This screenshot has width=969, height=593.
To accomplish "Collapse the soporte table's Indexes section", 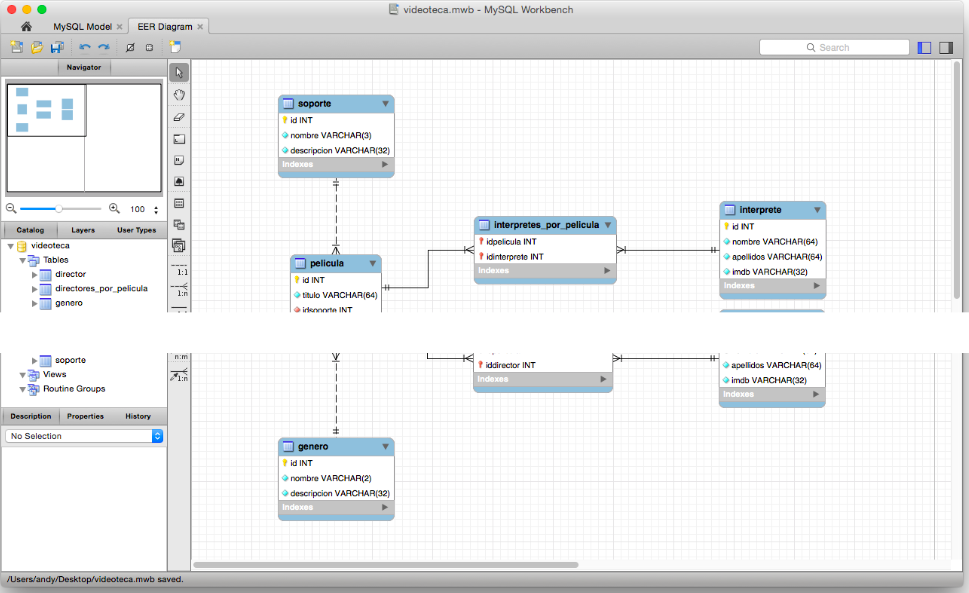I will (x=384, y=164).
